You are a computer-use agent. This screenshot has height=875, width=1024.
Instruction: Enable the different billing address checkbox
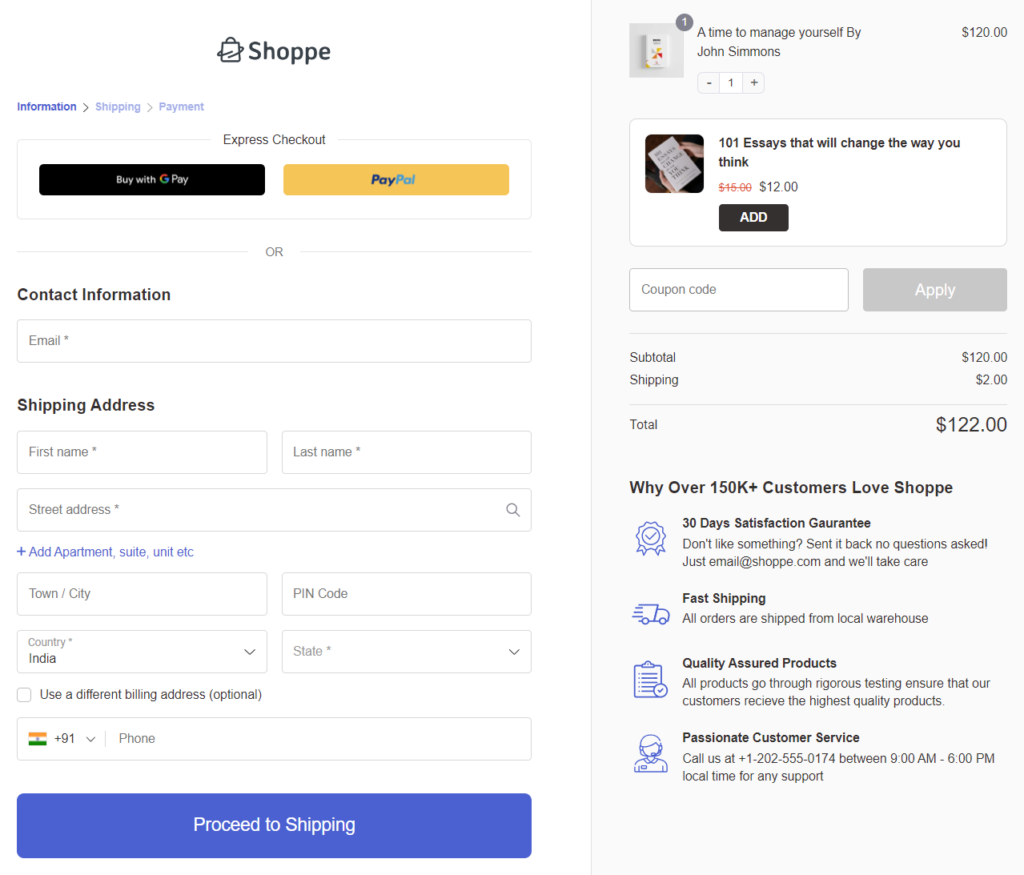24,694
